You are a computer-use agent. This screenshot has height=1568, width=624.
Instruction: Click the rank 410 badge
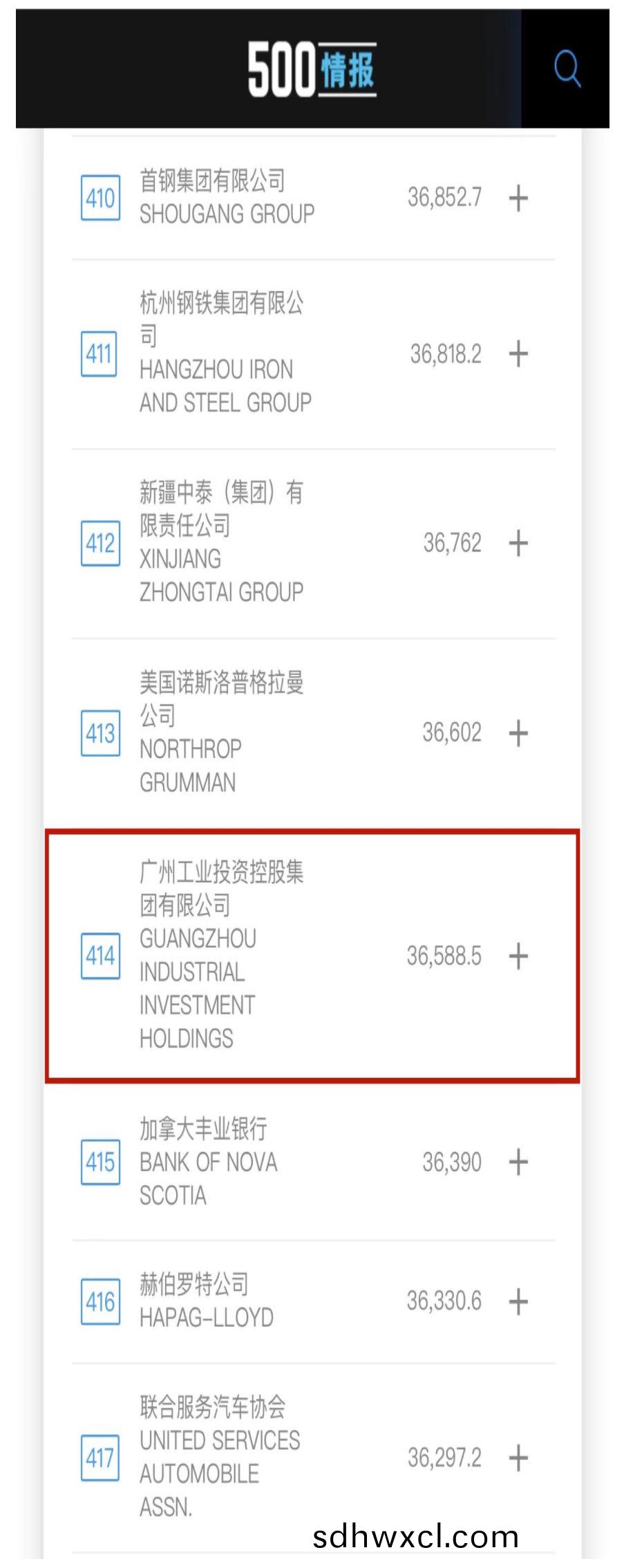100,198
